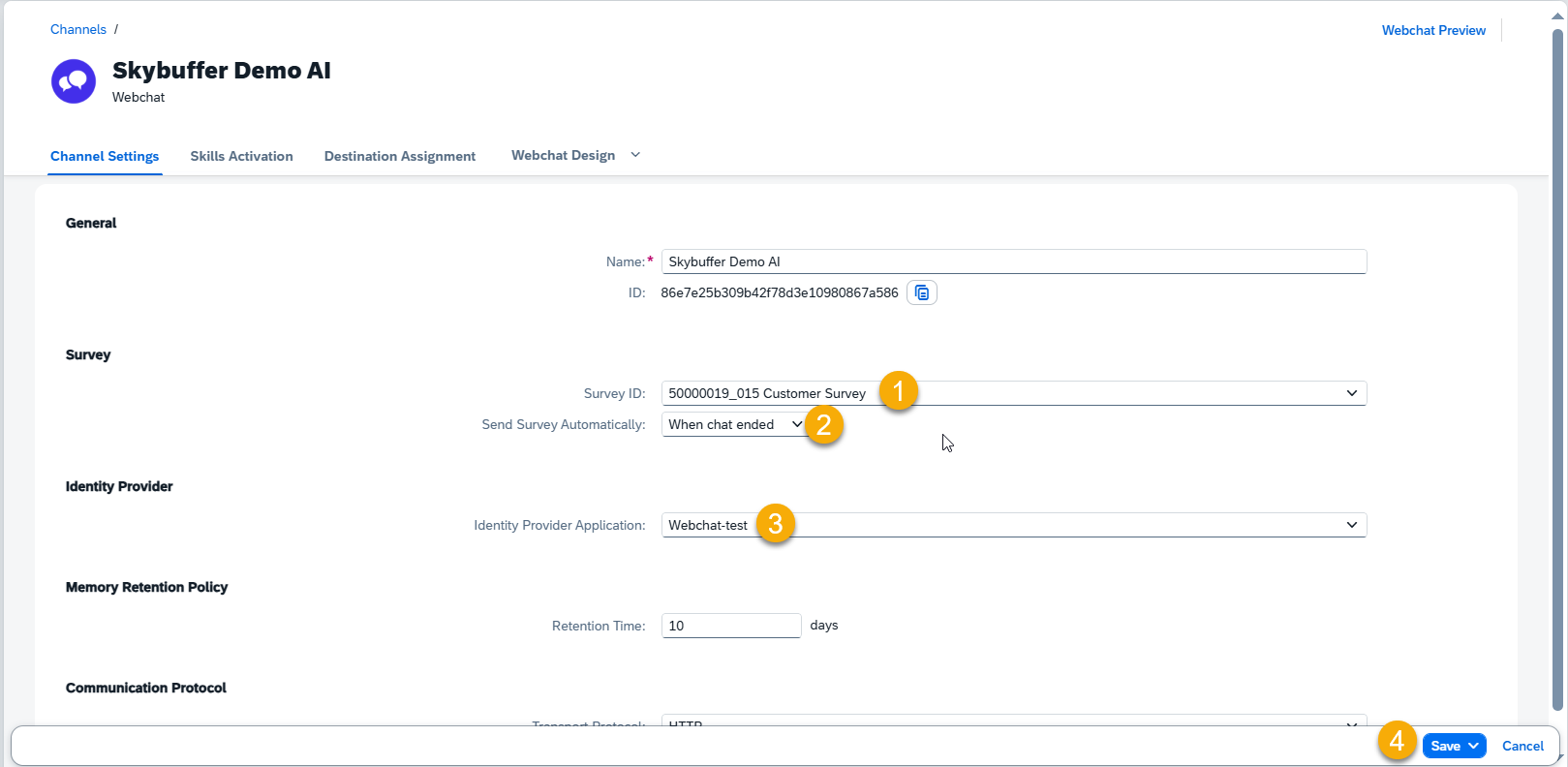Screen dimensions: 1568x767
Task: Open the Destination Assignment tab
Action: [400, 156]
